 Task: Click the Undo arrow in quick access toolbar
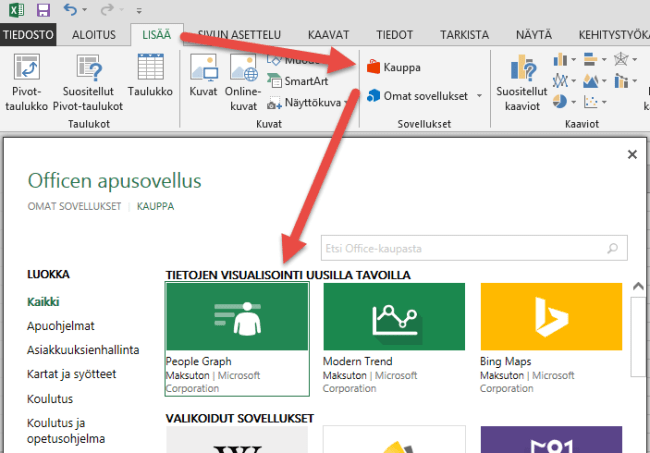69,11
